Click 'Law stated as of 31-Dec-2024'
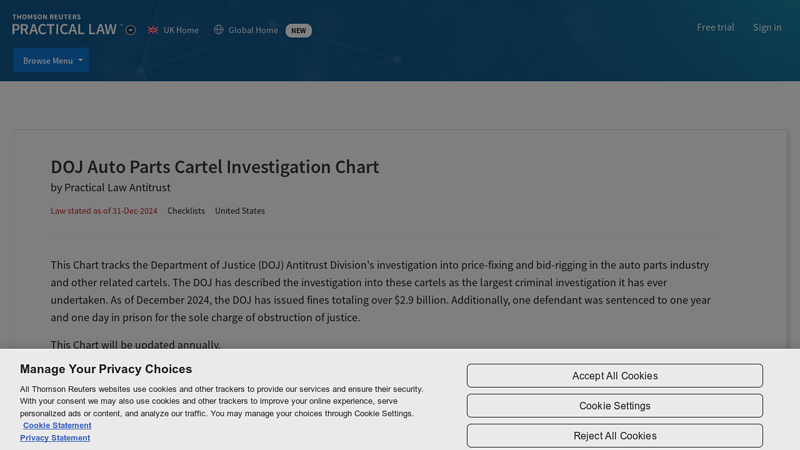The image size is (800, 450). pos(104,211)
